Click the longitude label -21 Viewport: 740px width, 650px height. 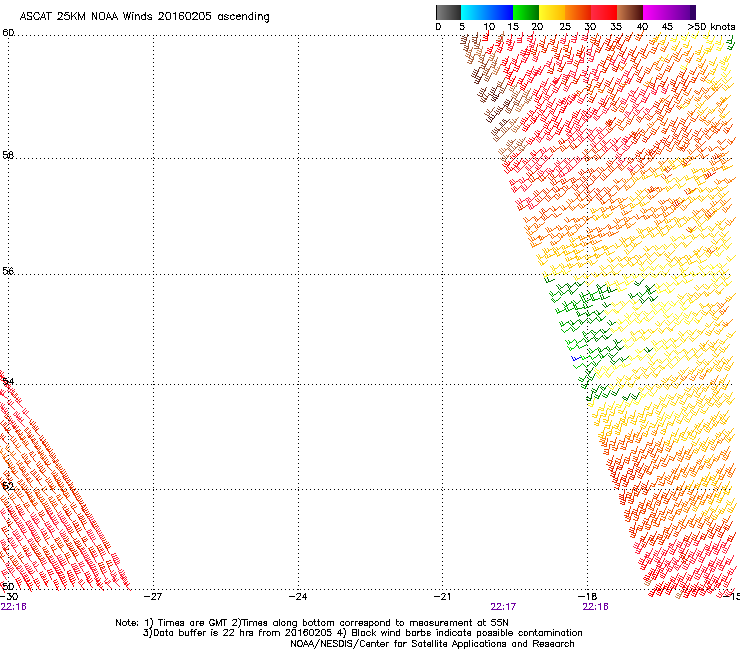click(x=443, y=597)
